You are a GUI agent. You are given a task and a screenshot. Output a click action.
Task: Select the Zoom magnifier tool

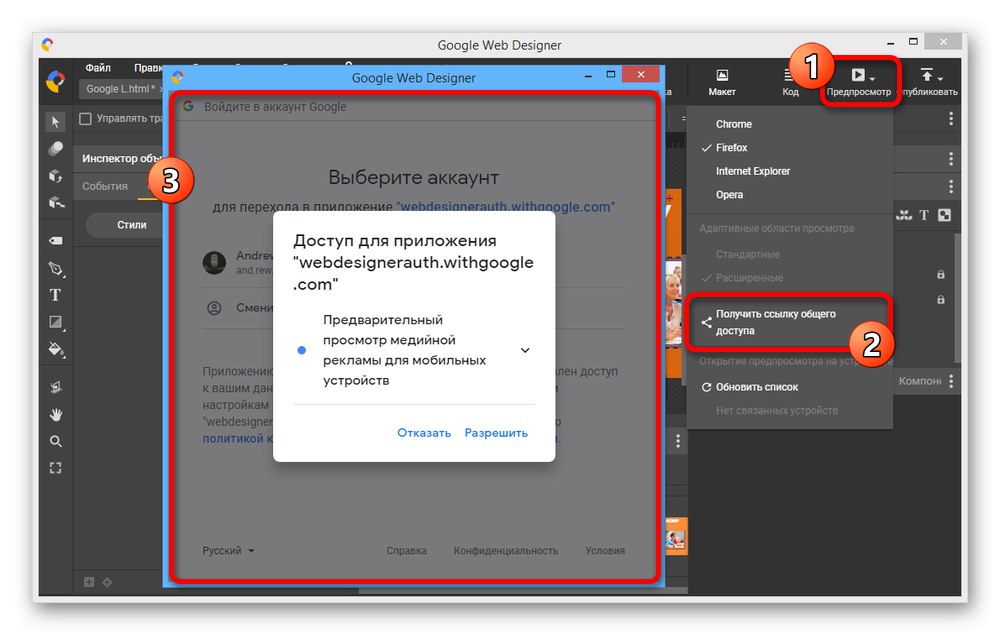[x=56, y=441]
